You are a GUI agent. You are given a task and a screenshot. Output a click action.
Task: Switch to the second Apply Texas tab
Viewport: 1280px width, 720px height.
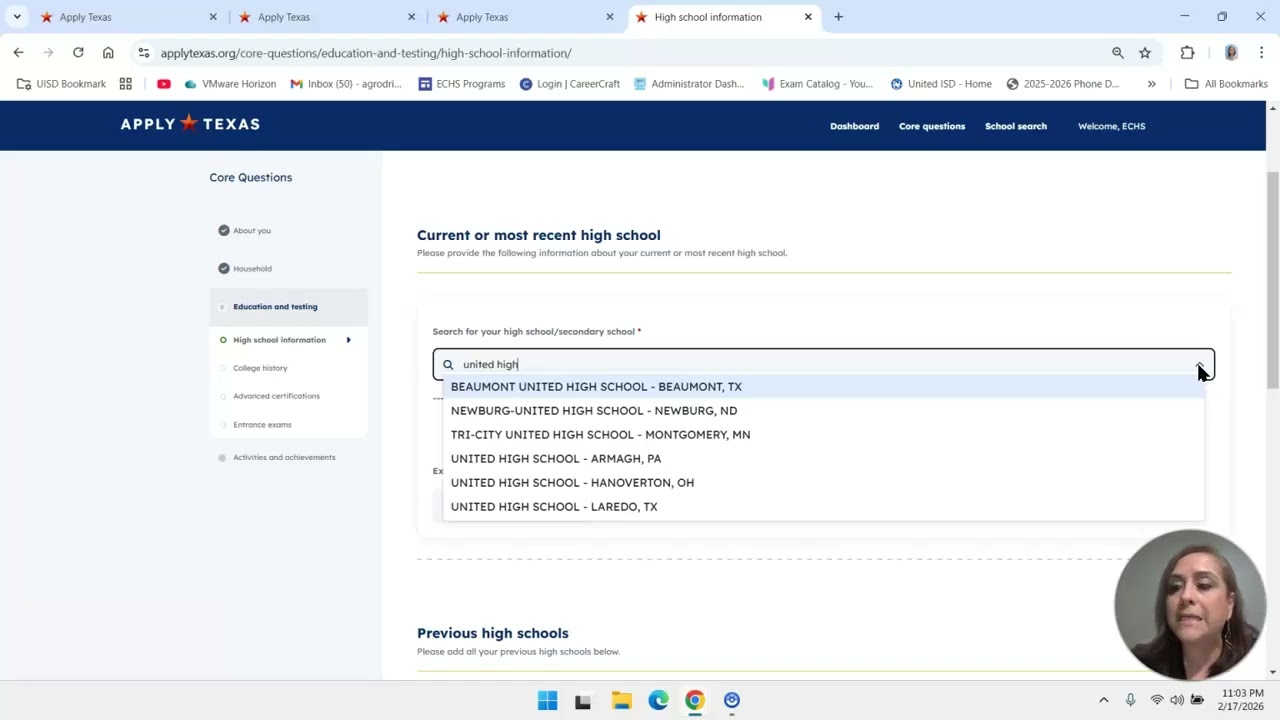tap(327, 17)
